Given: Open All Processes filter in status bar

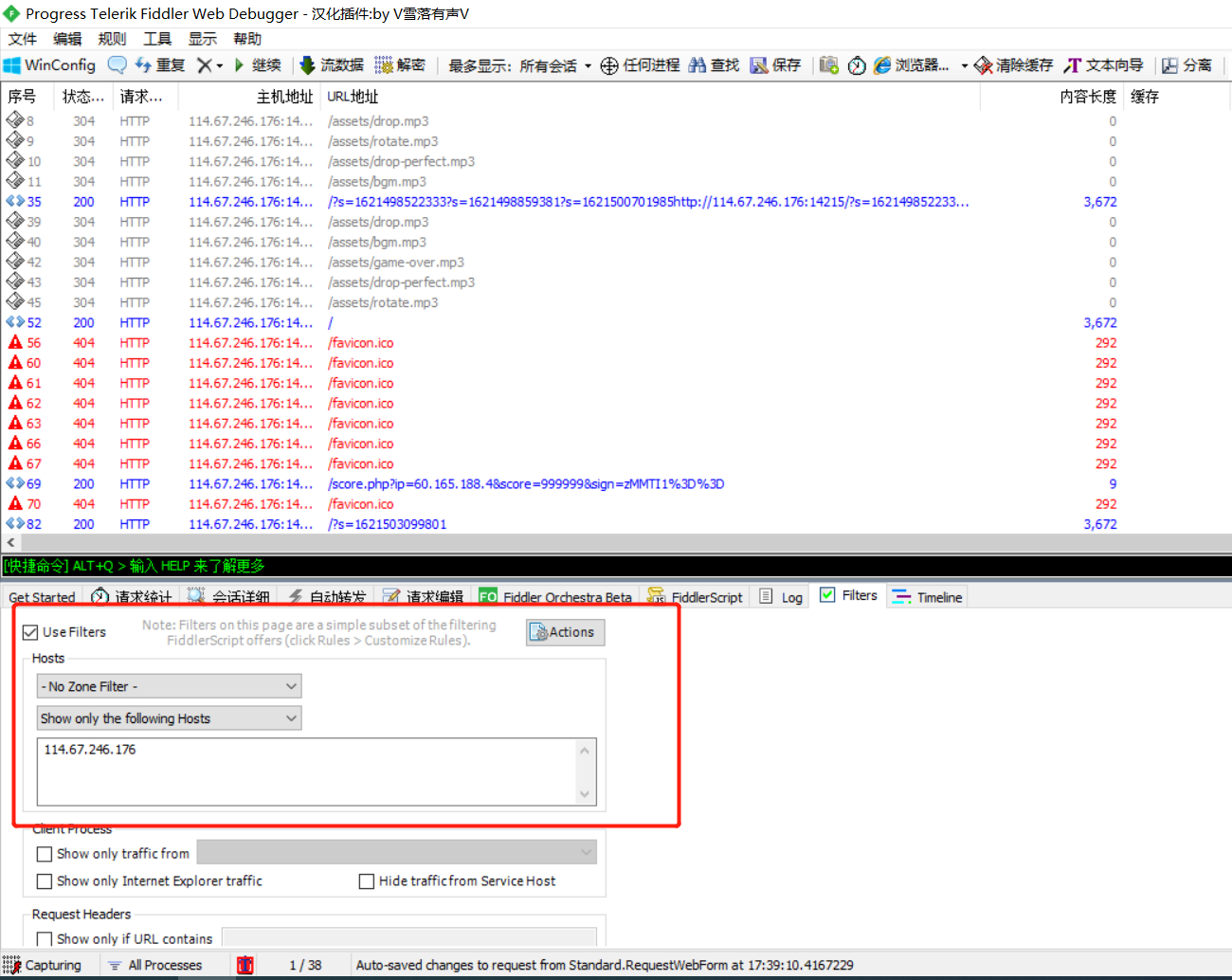Looking at the screenshot, I should point(155,965).
